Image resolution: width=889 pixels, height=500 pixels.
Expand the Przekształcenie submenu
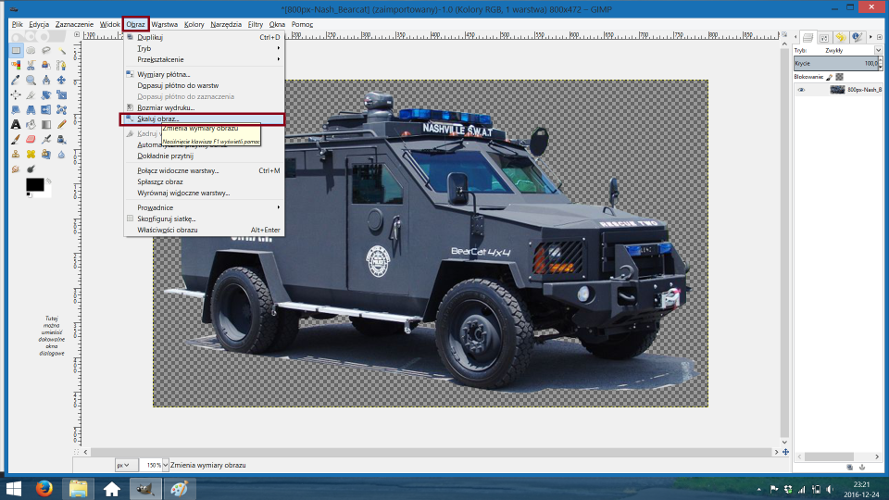[x=204, y=60]
